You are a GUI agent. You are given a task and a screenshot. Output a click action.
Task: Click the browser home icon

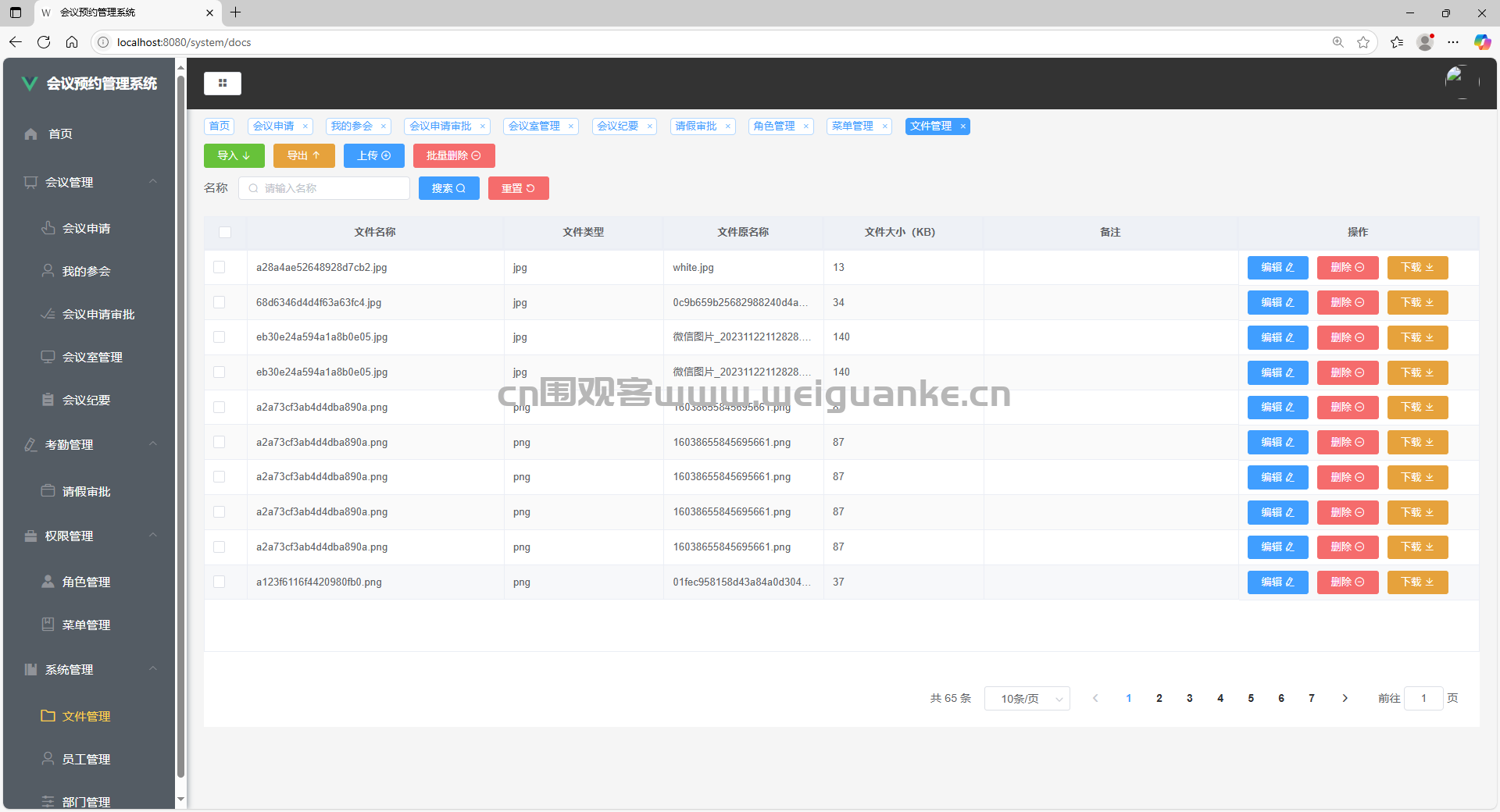[72, 42]
